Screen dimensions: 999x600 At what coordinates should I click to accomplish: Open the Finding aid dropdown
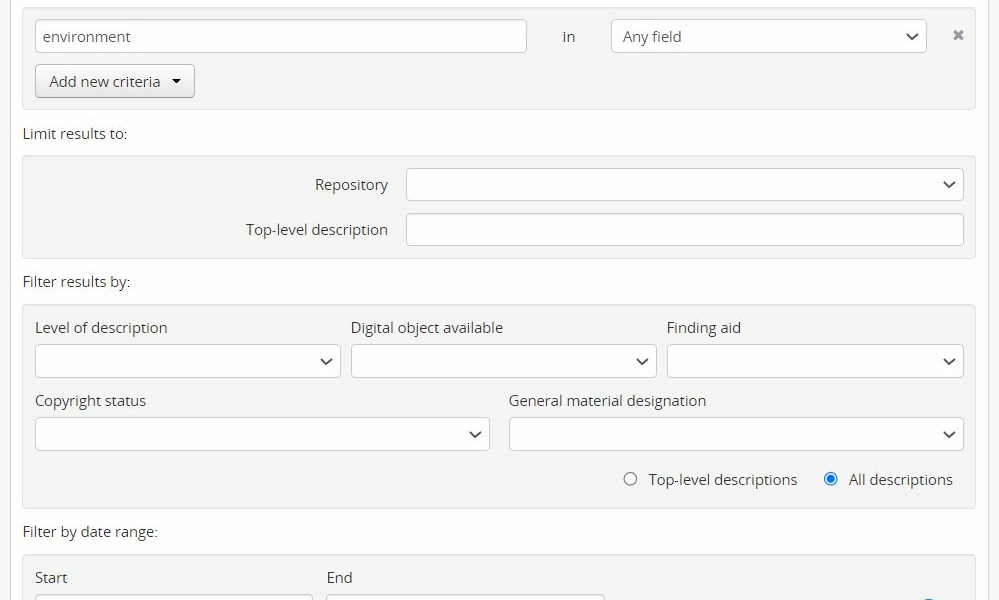[814, 361]
